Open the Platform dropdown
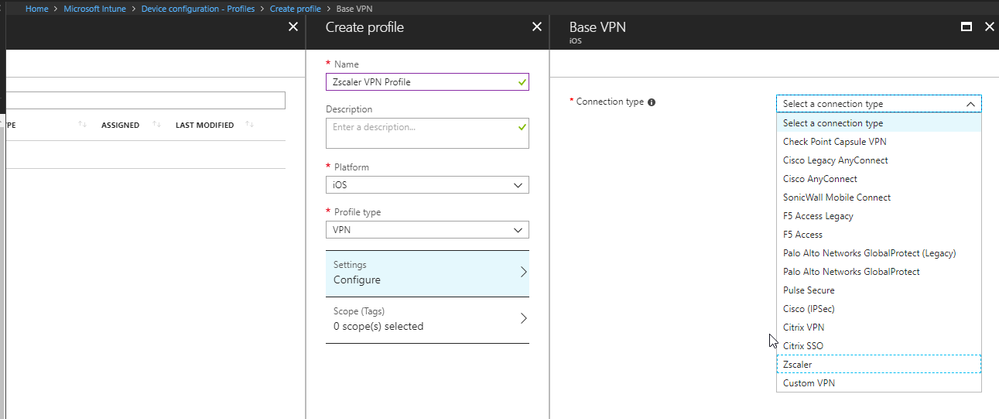The image size is (999, 419). [427, 185]
